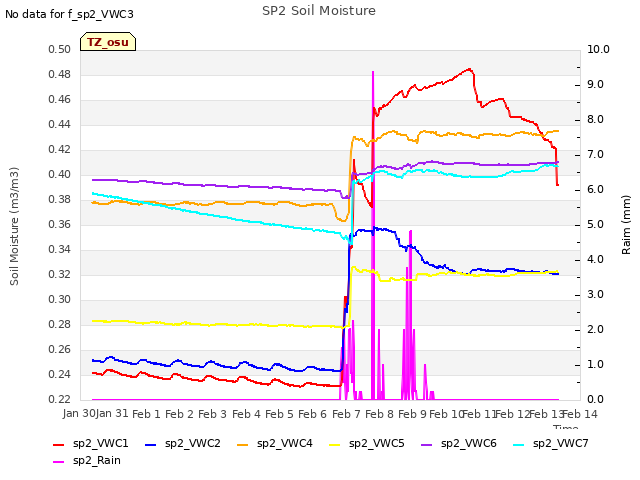Click the 0.36 left axis value
The width and height of the screenshot is (640, 480).
pyautogui.click(x=60, y=224)
